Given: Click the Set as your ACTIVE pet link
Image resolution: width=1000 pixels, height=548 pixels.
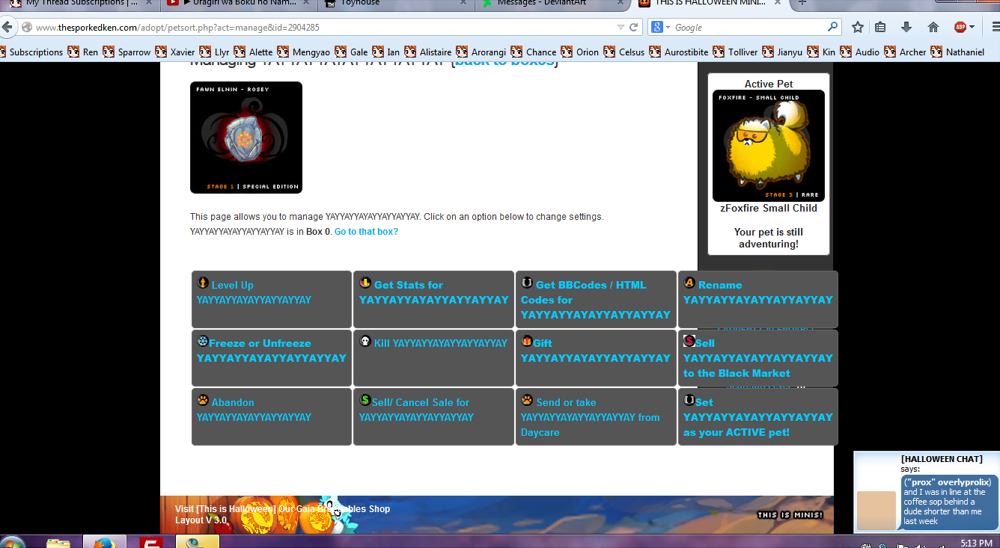Looking at the screenshot, I should [758, 417].
